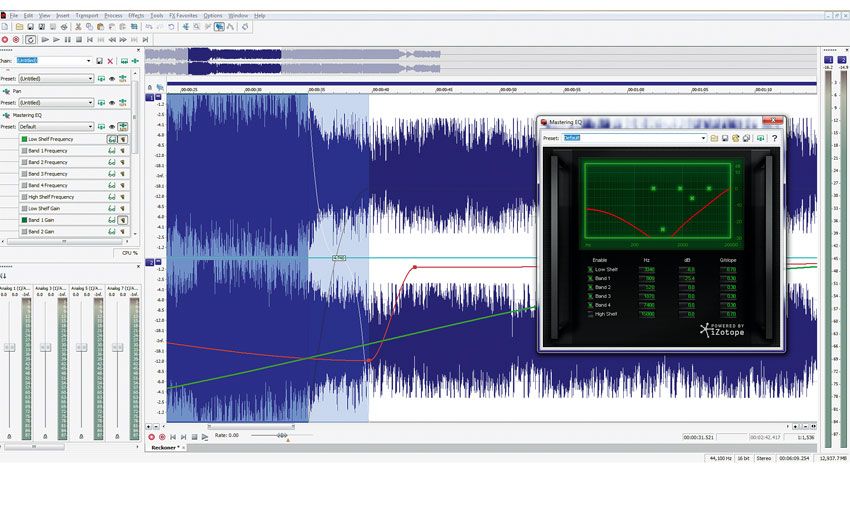The image size is (850, 505).
Task: Toggle Loop Playback in the transport bar
Action: (30, 40)
